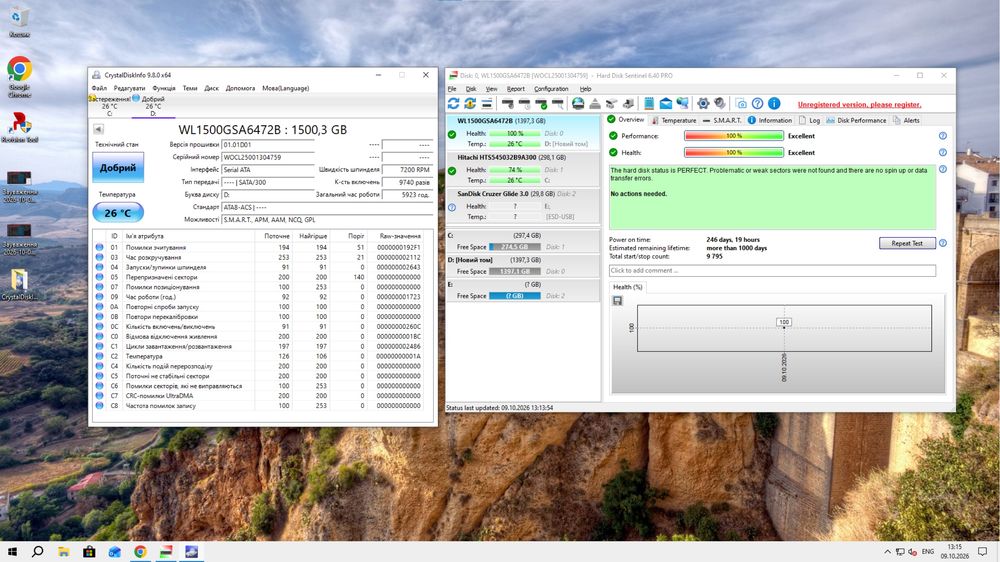1000x562 pixels.
Task: Open the Файл menu in CrystalDiskInfo
Action: 99,88
